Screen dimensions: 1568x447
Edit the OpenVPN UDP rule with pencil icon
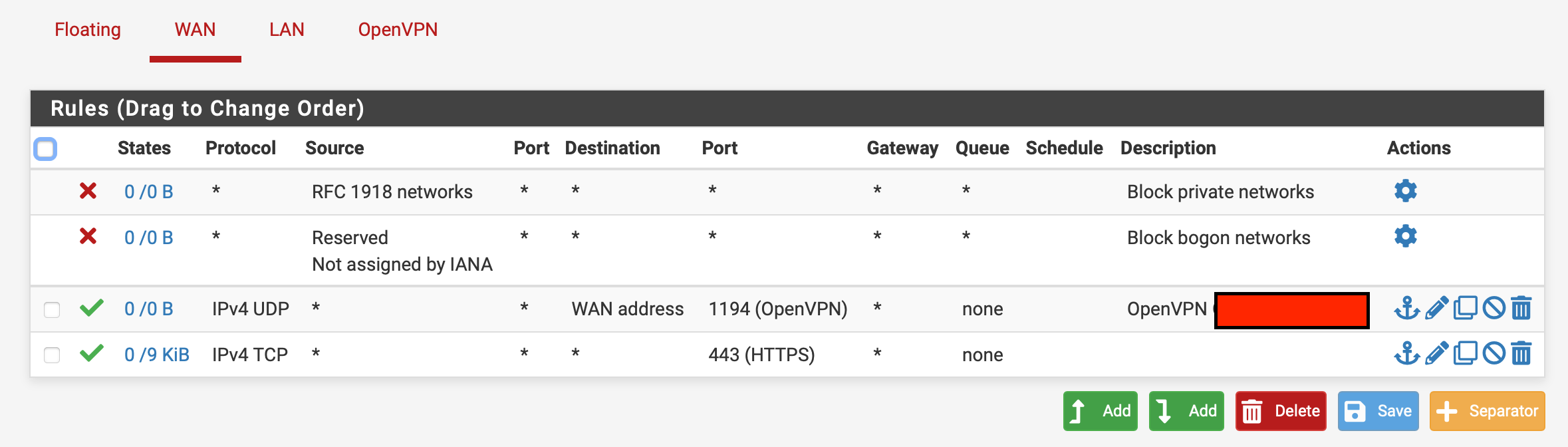point(1436,309)
